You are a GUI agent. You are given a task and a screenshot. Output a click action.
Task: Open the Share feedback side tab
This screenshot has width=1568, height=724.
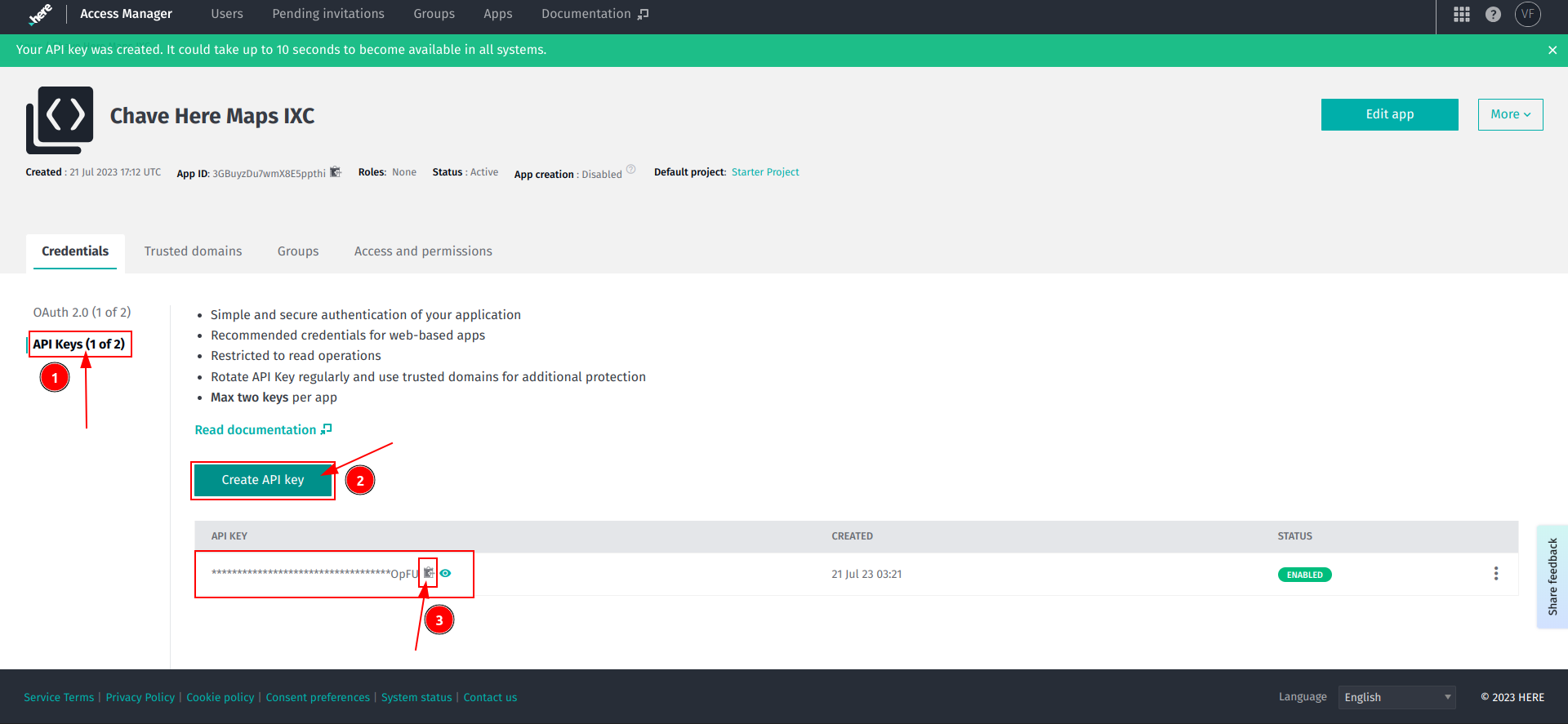1552,576
